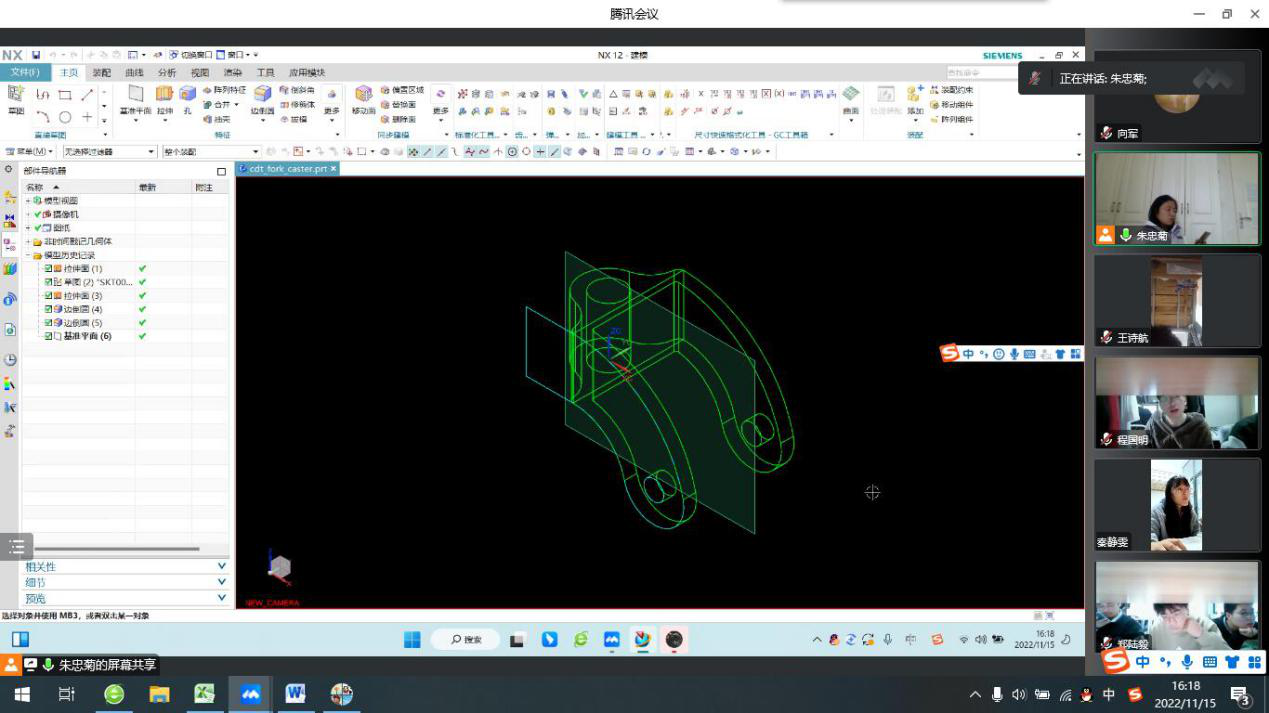Image resolution: width=1269 pixels, height=713 pixels.
Task: Select the cdt_fork_caster.prt document tab
Action: pyautogui.click(x=287, y=169)
